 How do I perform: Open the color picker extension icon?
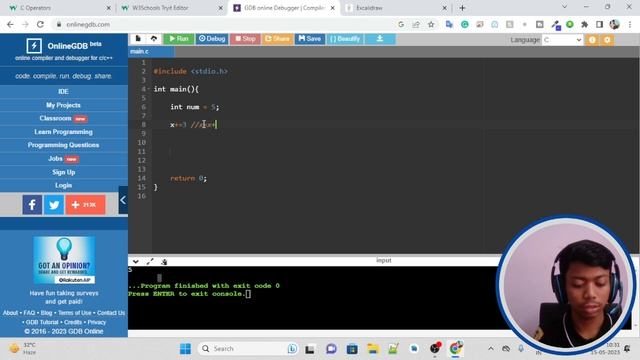tap(555, 25)
